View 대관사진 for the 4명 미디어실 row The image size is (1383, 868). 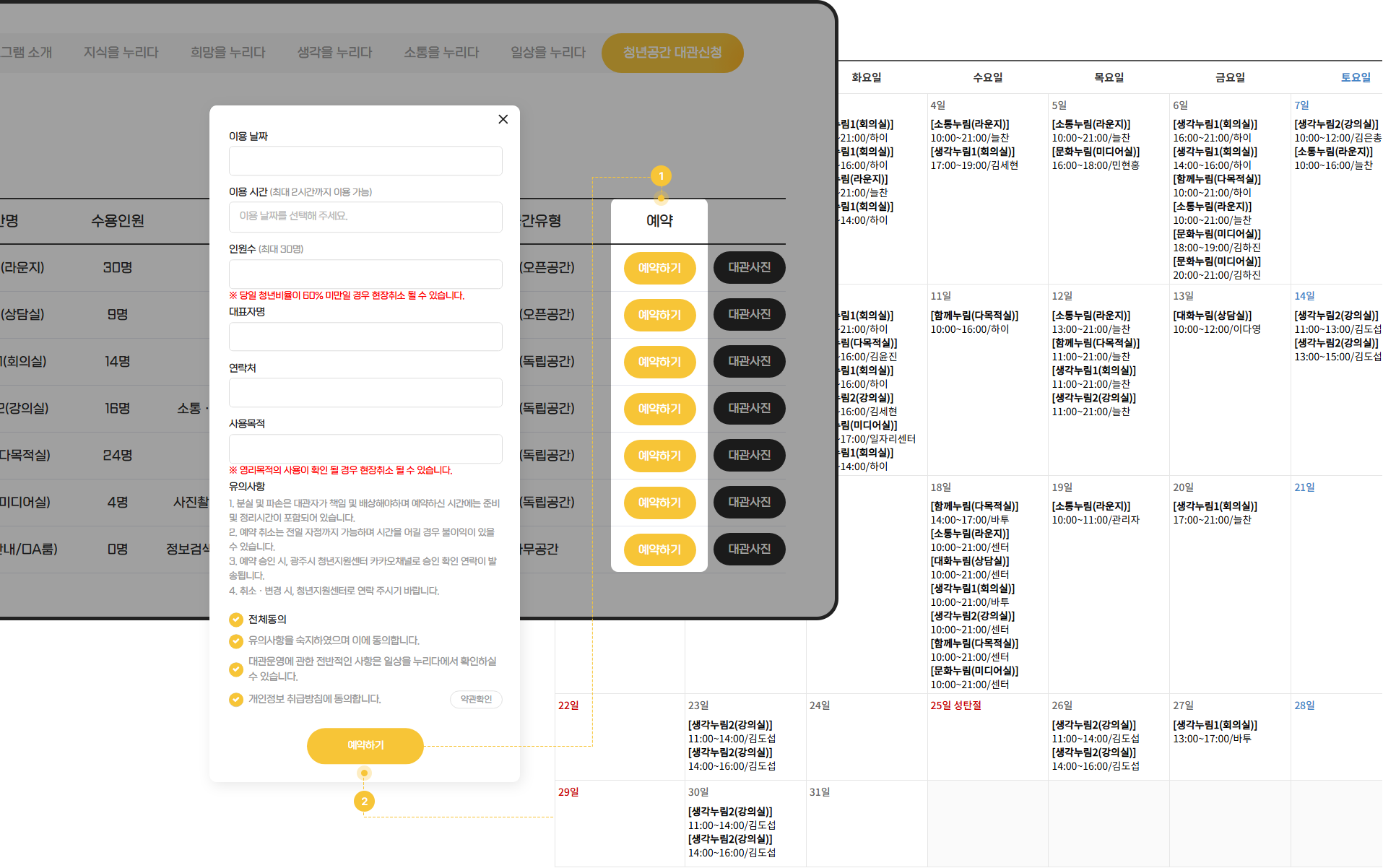tap(750, 502)
